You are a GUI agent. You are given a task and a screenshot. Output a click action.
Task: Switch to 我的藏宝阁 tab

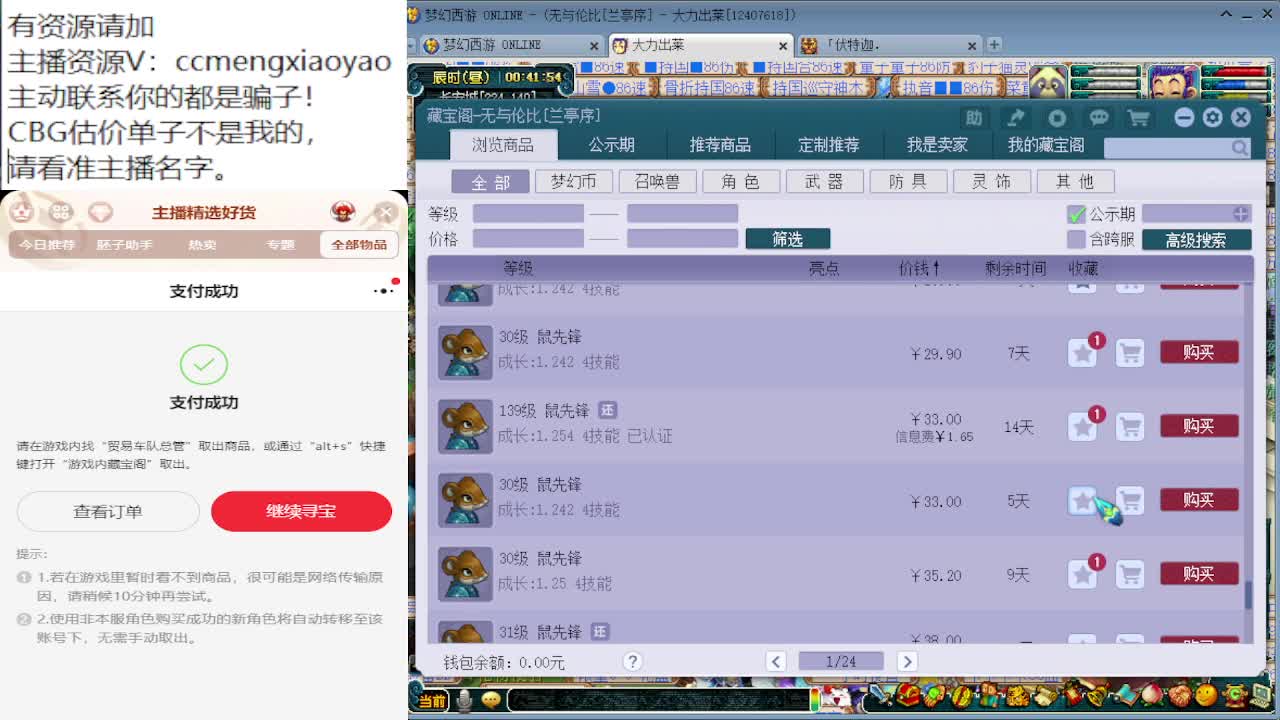[1046, 145]
